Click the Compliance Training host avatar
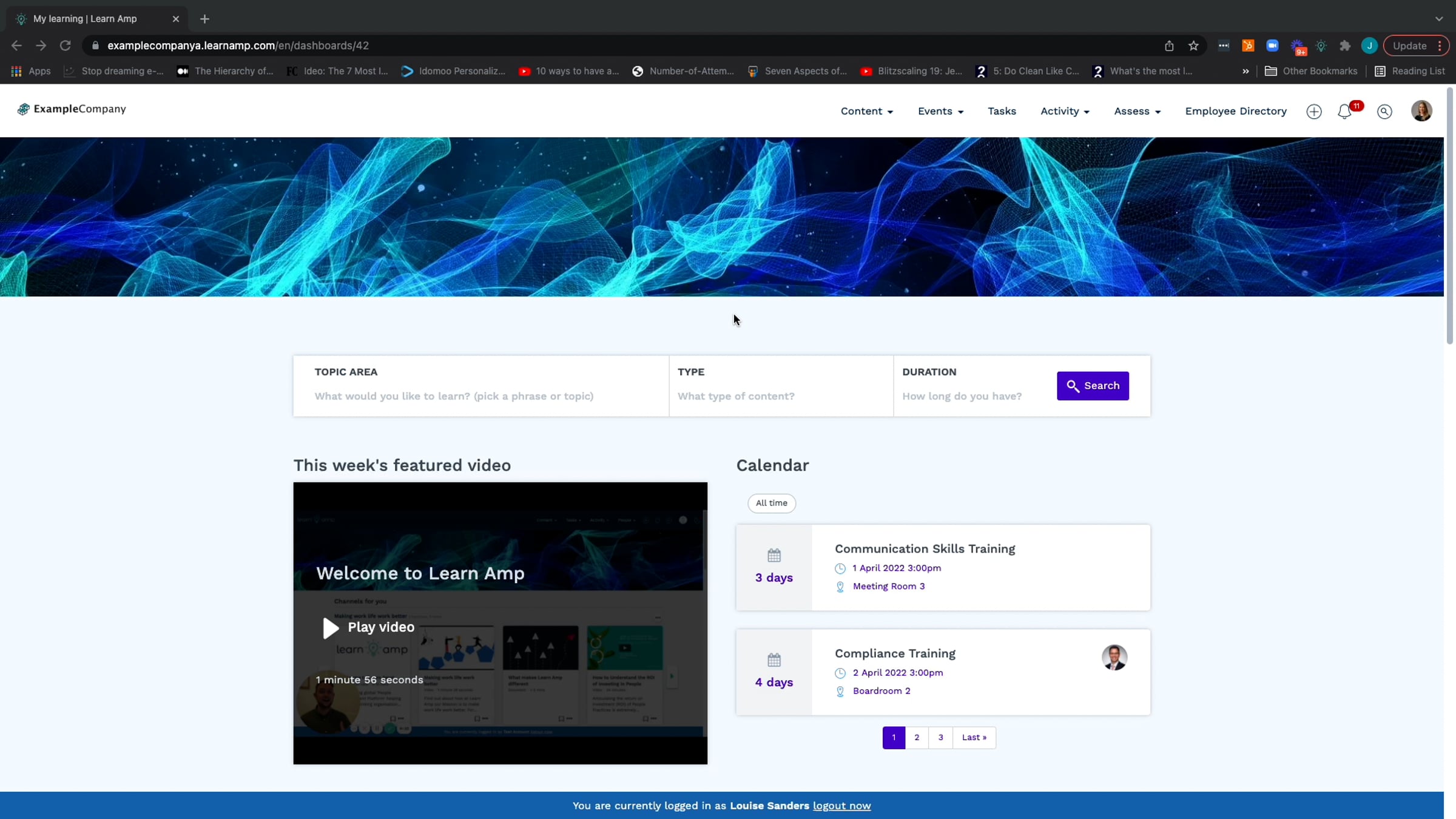 tap(1114, 657)
